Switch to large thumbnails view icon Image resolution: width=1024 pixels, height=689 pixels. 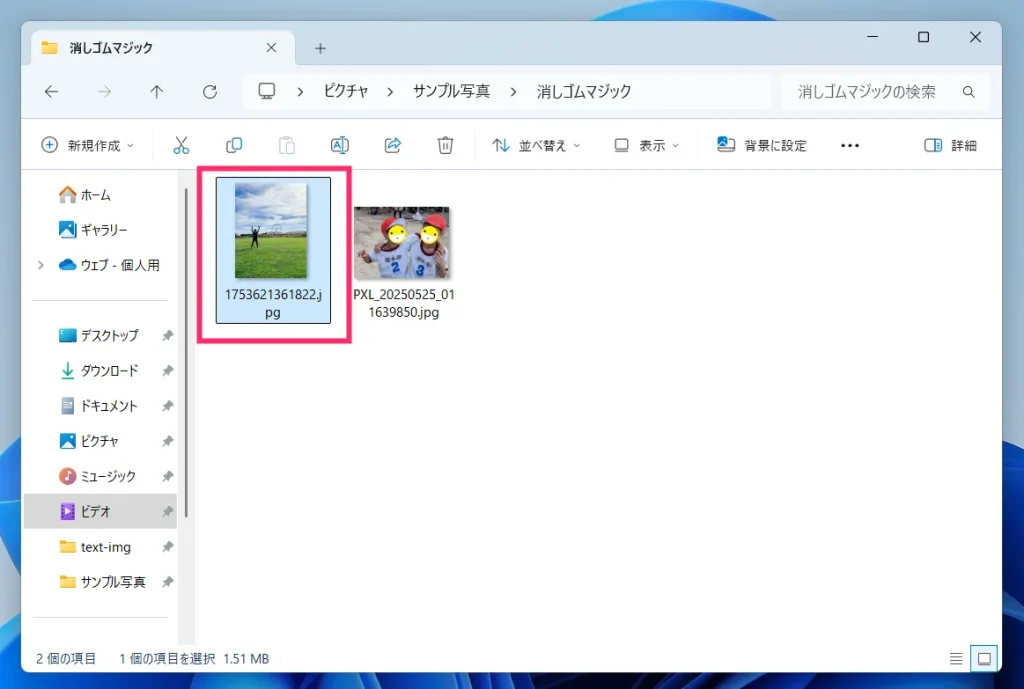click(x=984, y=658)
